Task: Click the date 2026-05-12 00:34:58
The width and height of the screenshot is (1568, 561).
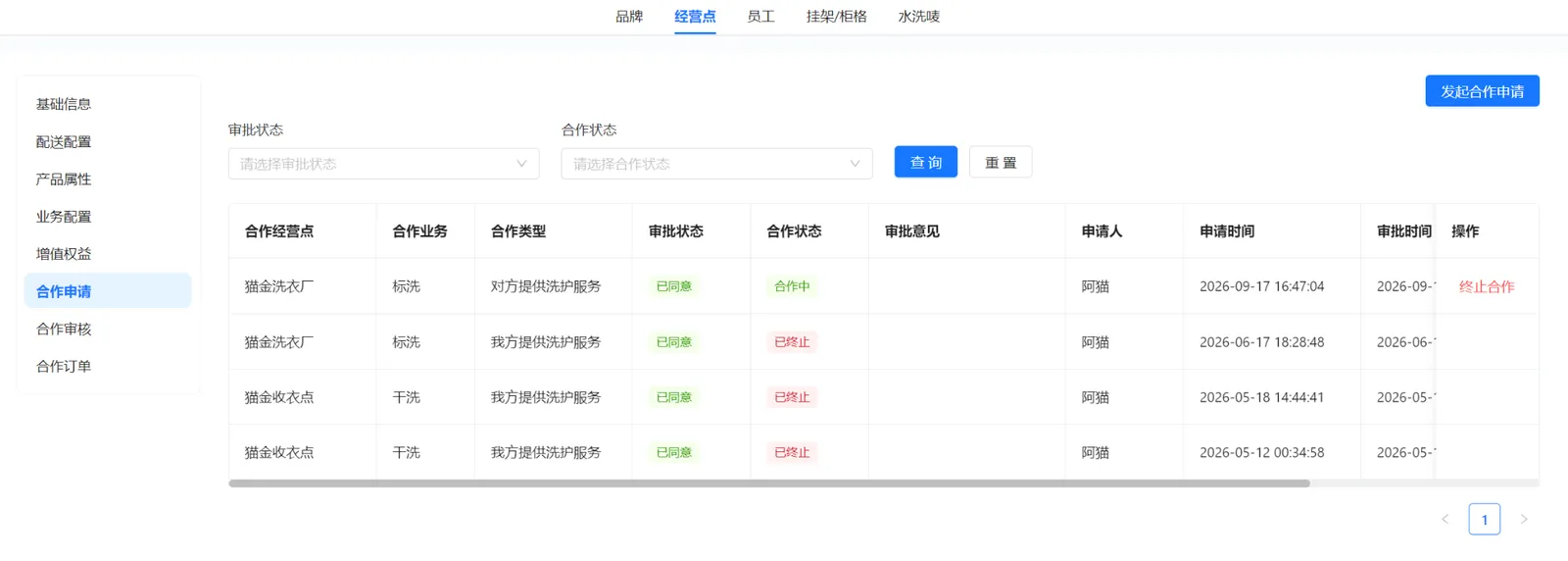Action: pos(1262,452)
